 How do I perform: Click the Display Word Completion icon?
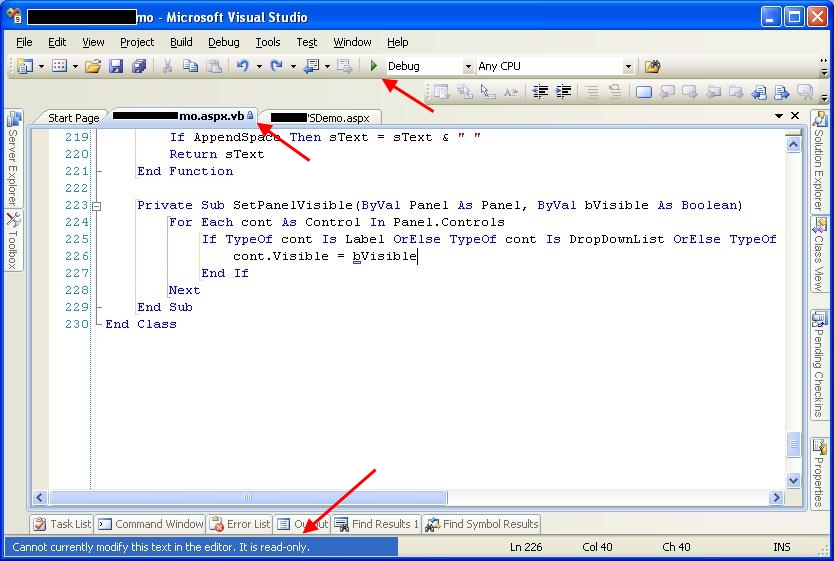point(511,92)
